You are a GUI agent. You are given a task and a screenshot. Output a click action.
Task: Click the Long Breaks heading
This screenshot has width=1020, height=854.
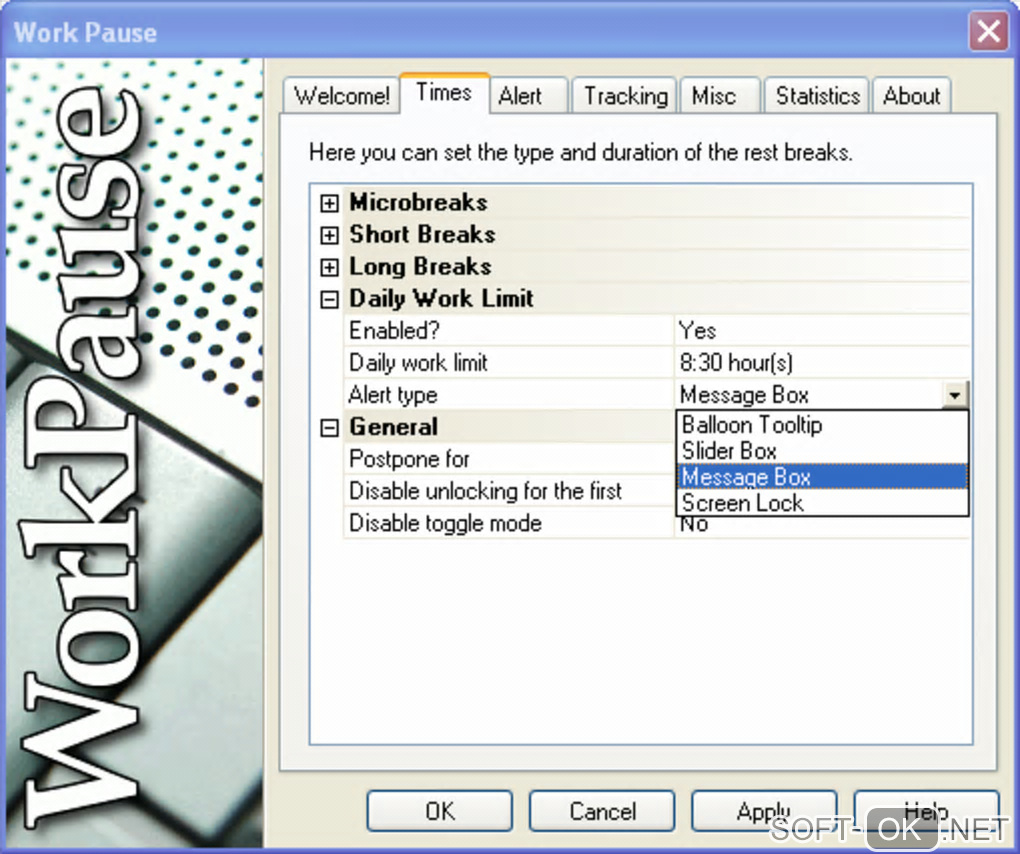[x=420, y=266]
